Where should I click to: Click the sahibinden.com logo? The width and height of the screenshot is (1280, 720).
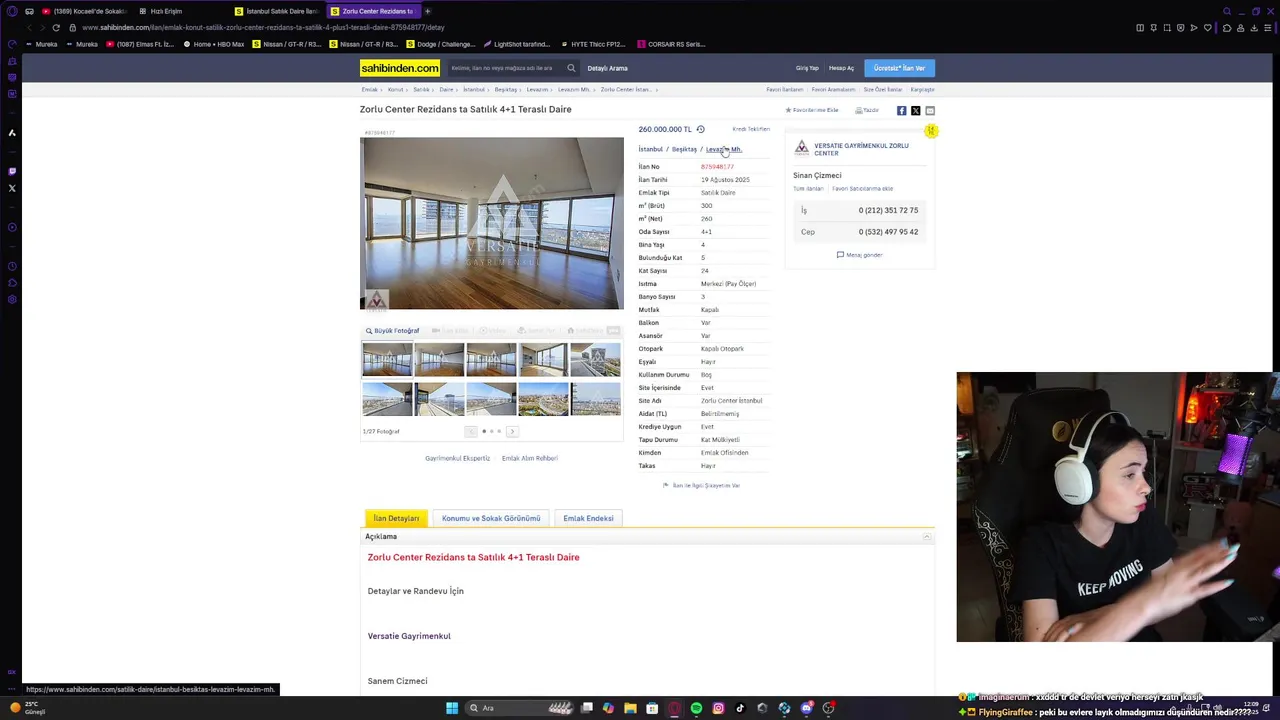tap(400, 68)
